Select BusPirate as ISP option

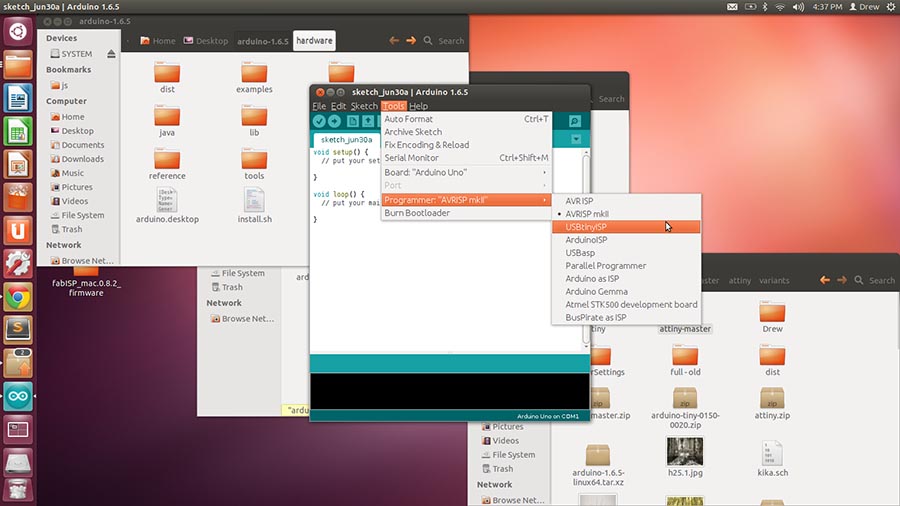(x=626, y=317)
